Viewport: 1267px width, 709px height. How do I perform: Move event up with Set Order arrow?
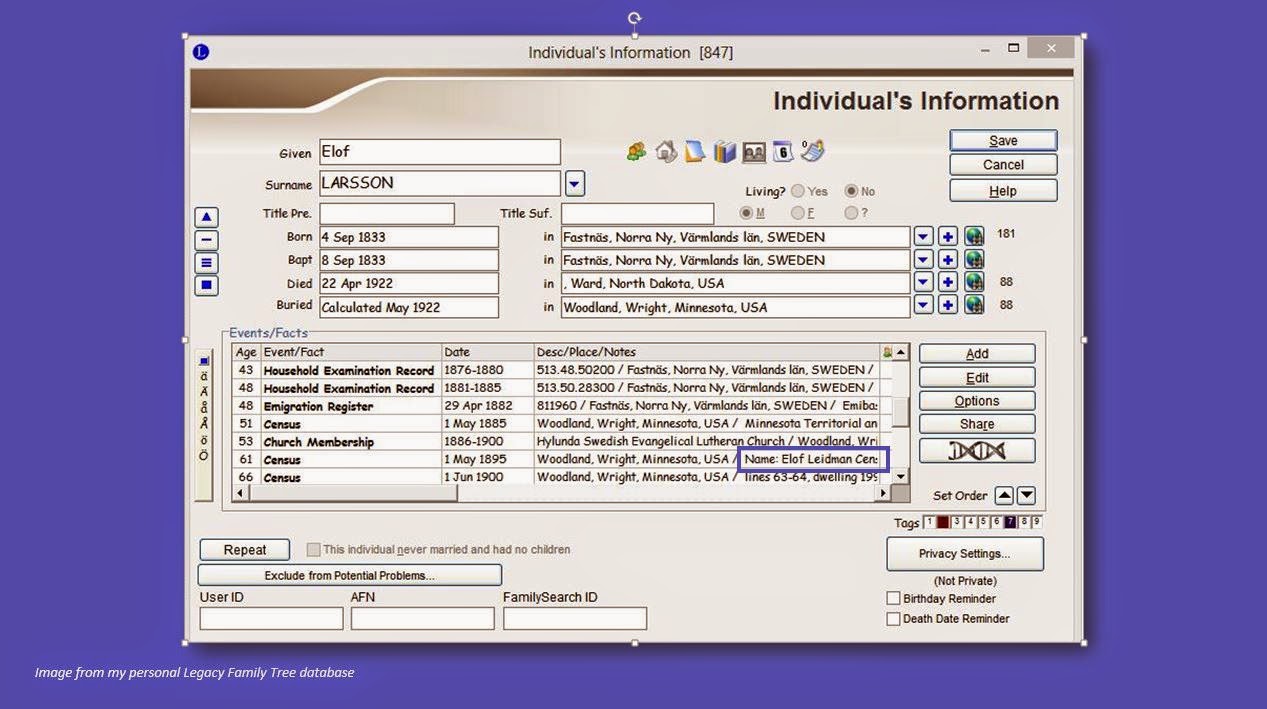[x=1004, y=496]
